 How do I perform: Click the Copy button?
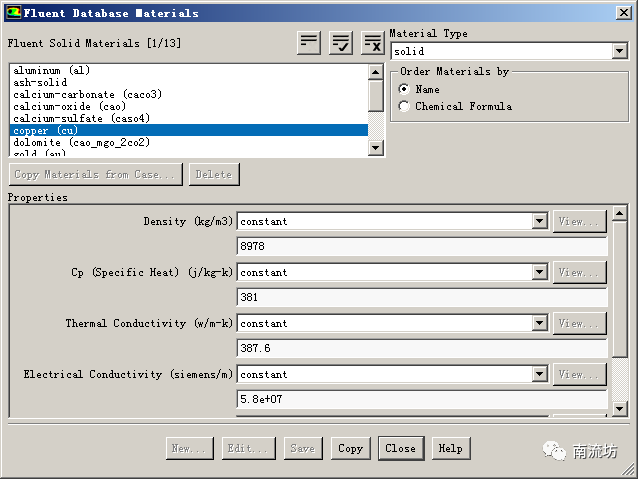click(x=351, y=448)
